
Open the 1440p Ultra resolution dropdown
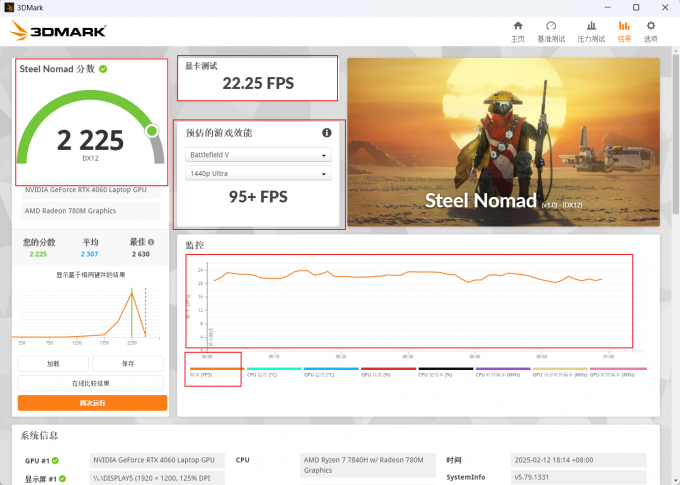click(x=258, y=174)
